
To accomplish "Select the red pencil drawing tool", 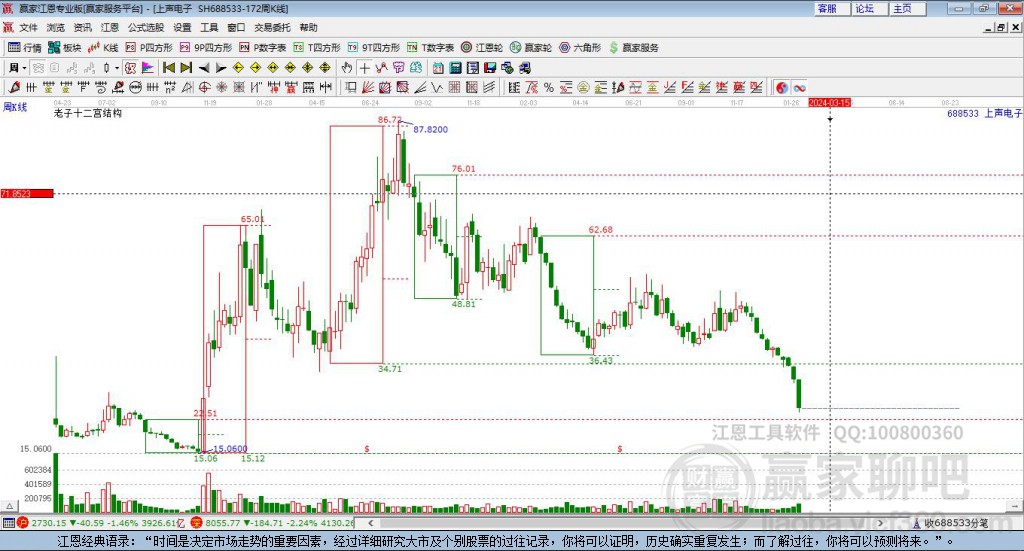I will (14, 87).
